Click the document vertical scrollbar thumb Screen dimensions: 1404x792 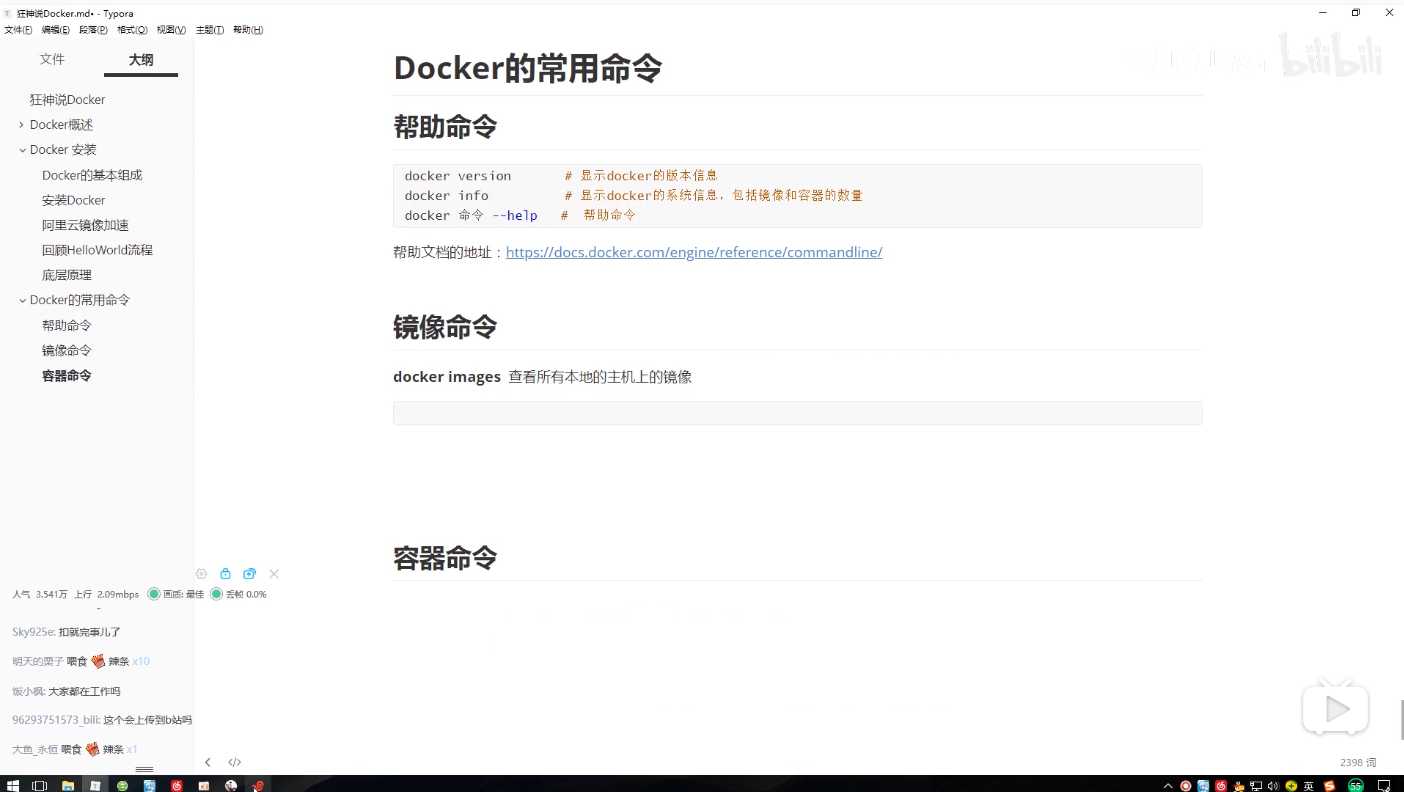(1401, 720)
